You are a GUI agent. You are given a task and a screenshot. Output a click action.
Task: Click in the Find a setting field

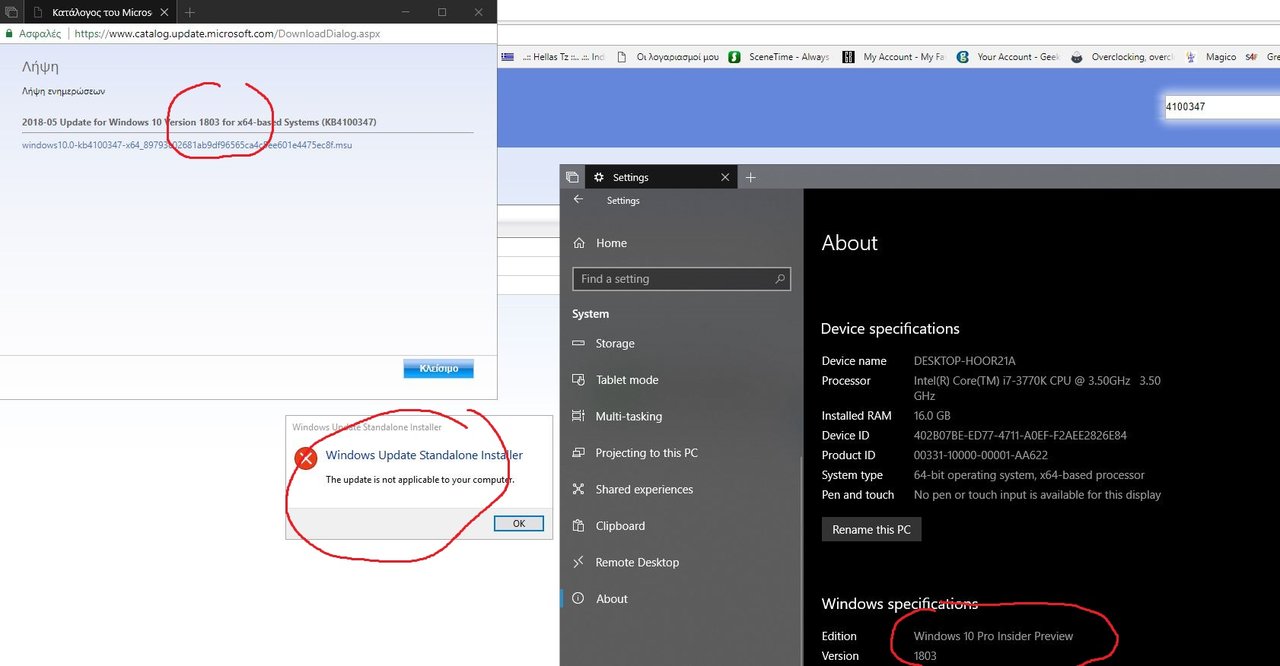click(682, 279)
